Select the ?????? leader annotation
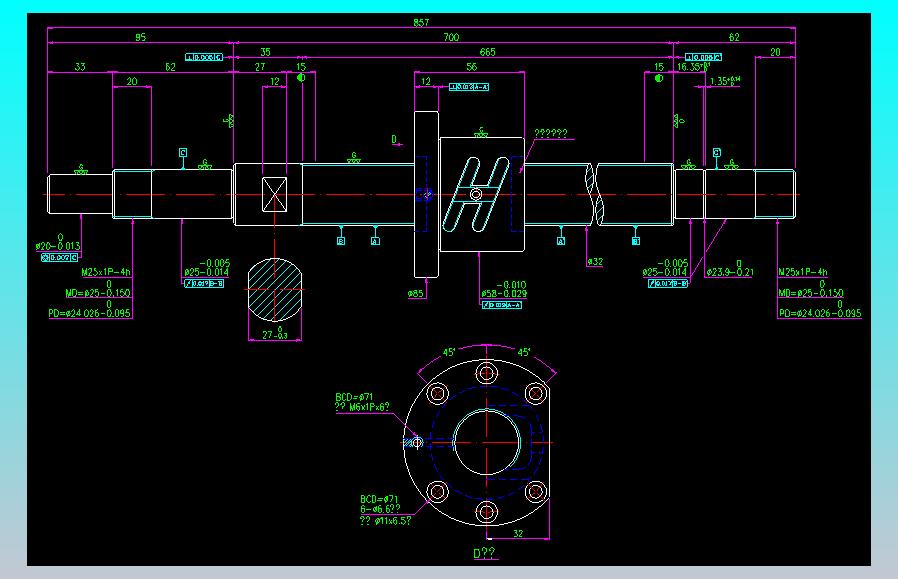Screen dimensions: 898x579 point(551,133)
